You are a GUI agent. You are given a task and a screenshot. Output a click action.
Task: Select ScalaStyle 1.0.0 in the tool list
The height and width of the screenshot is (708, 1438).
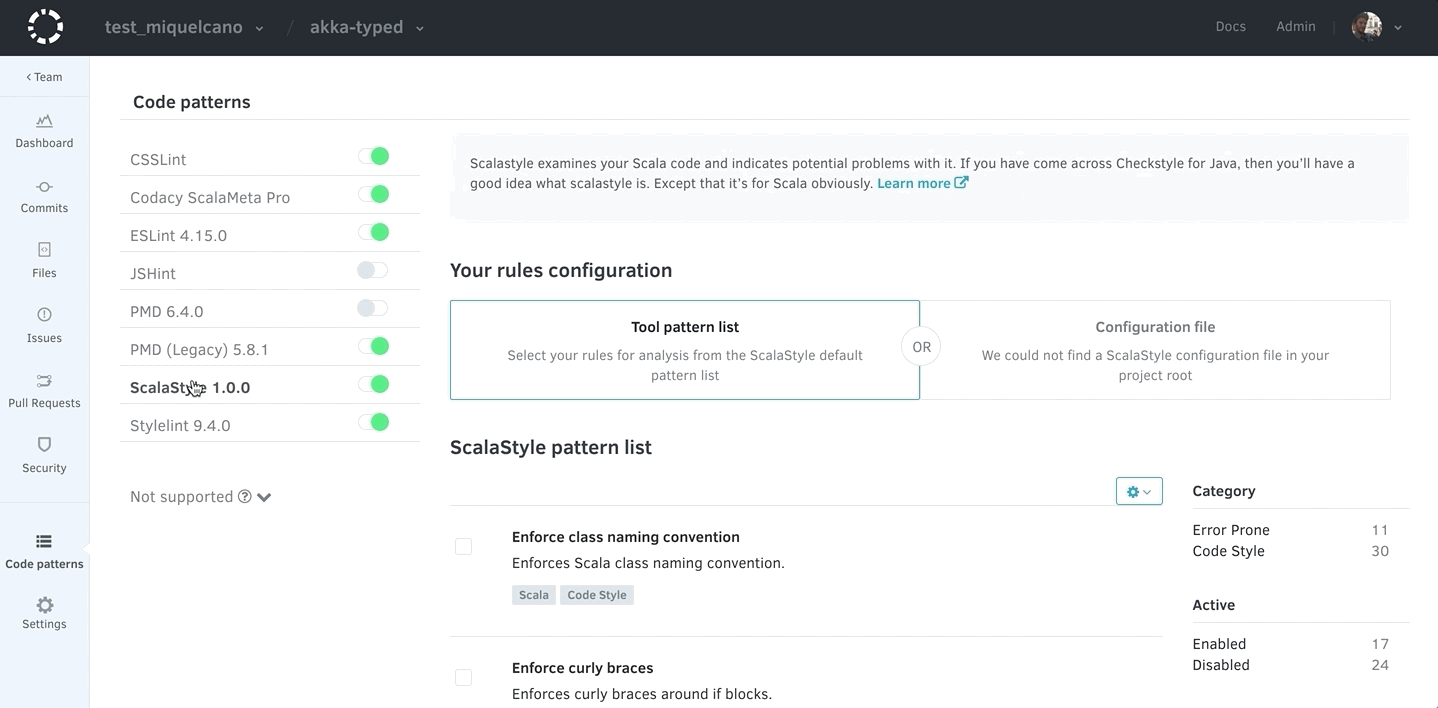190,388
